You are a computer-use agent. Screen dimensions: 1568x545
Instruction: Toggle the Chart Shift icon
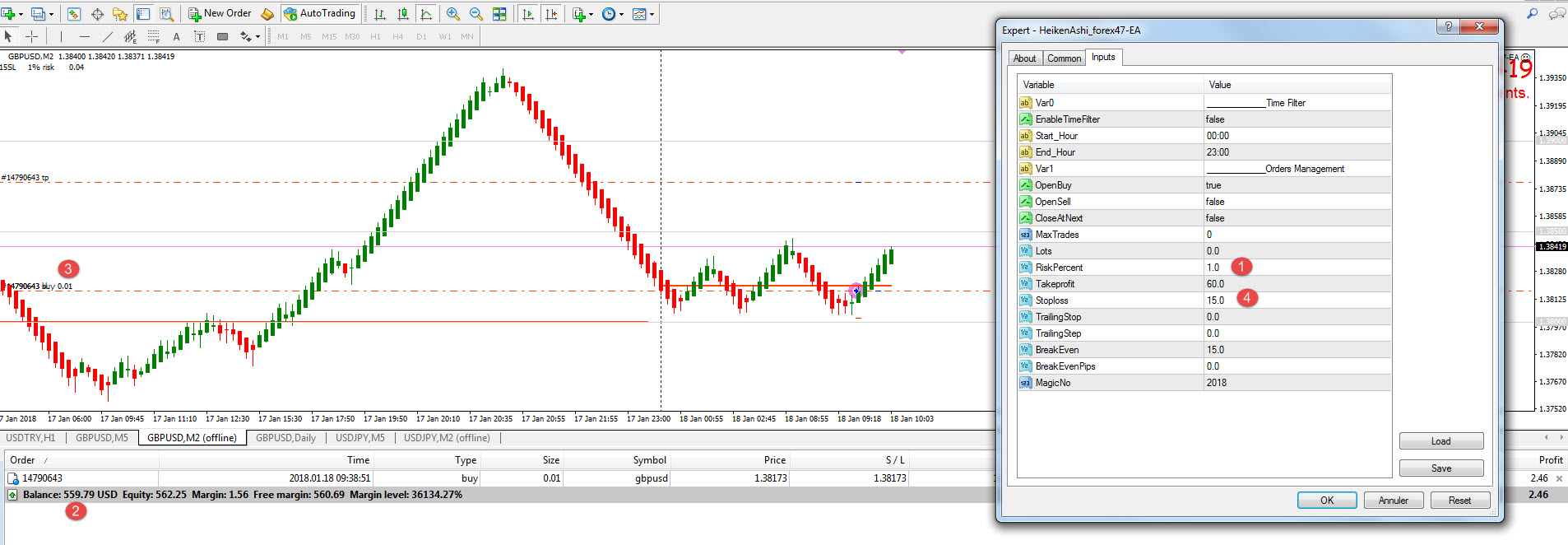[x=551, y=14]
